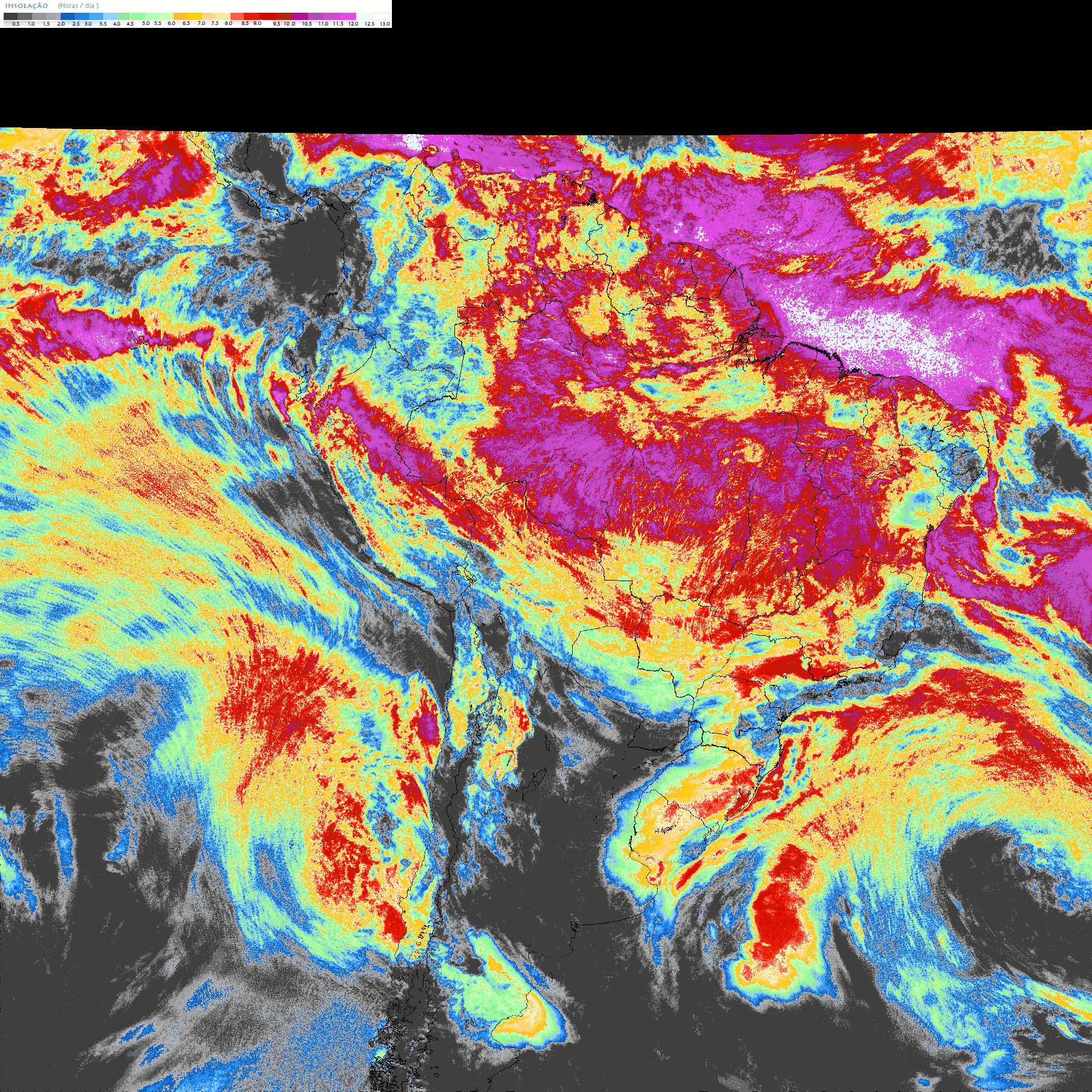Click the '(Horas / dia)' unit text
The width and height of the screenshot is (1092, 1092).
78,5
